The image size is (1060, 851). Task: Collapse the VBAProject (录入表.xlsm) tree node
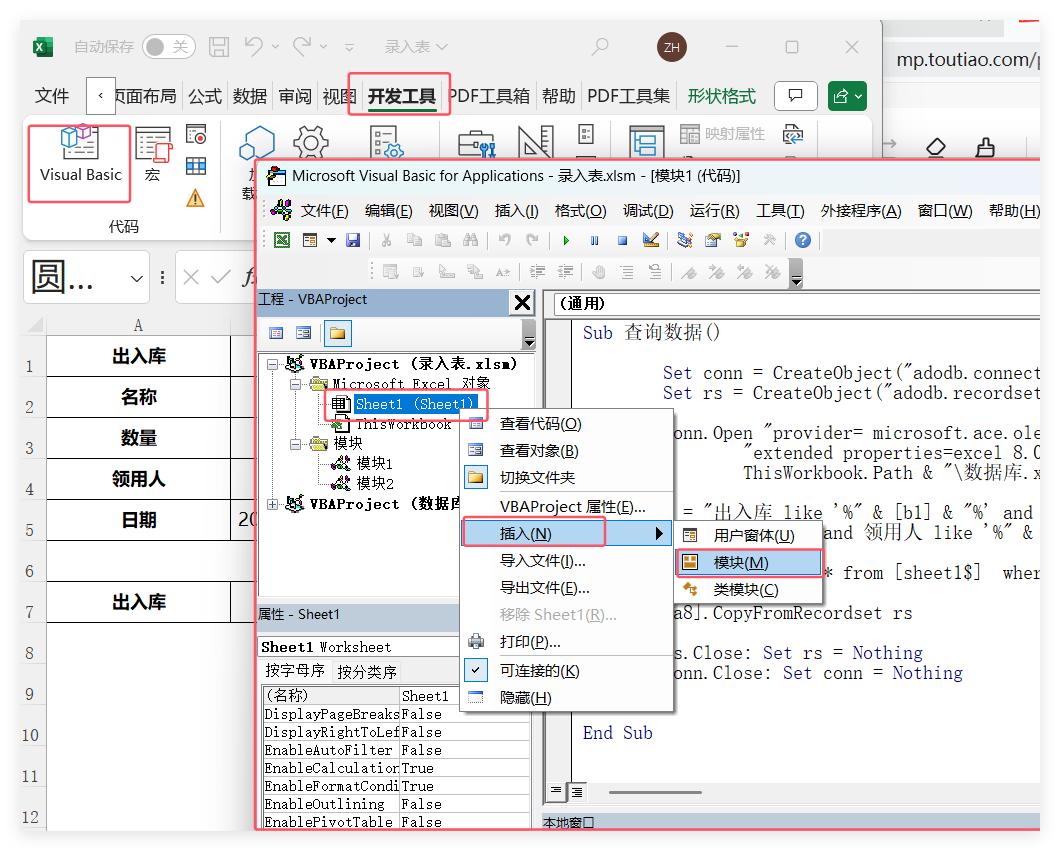272,364
